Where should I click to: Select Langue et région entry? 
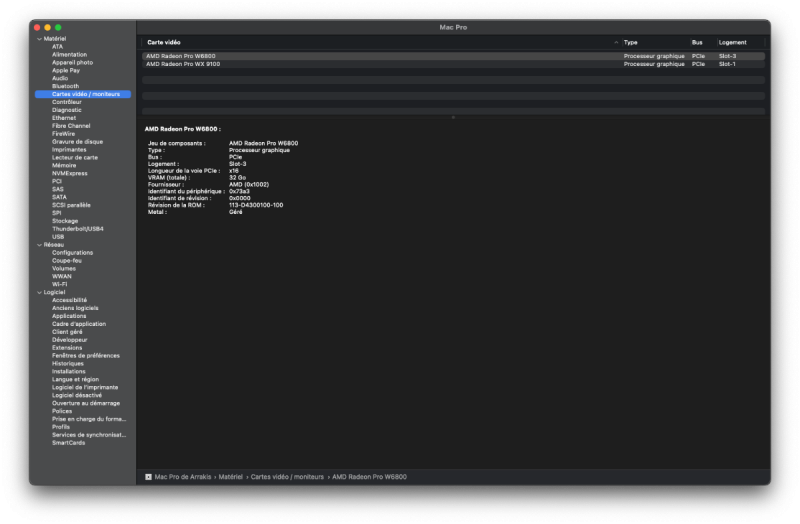coord(76,379)
